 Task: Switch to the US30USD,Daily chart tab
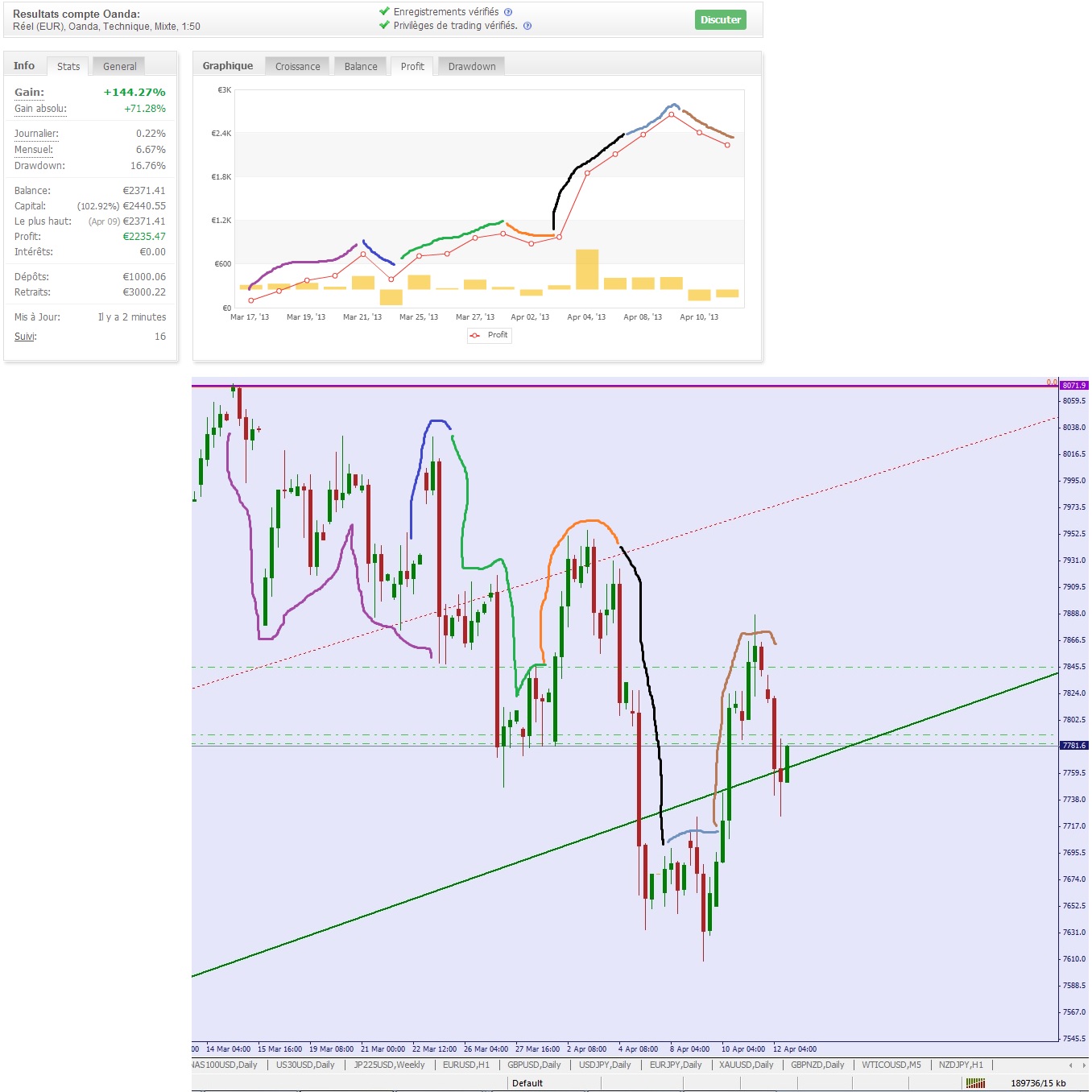(305, 1065)
